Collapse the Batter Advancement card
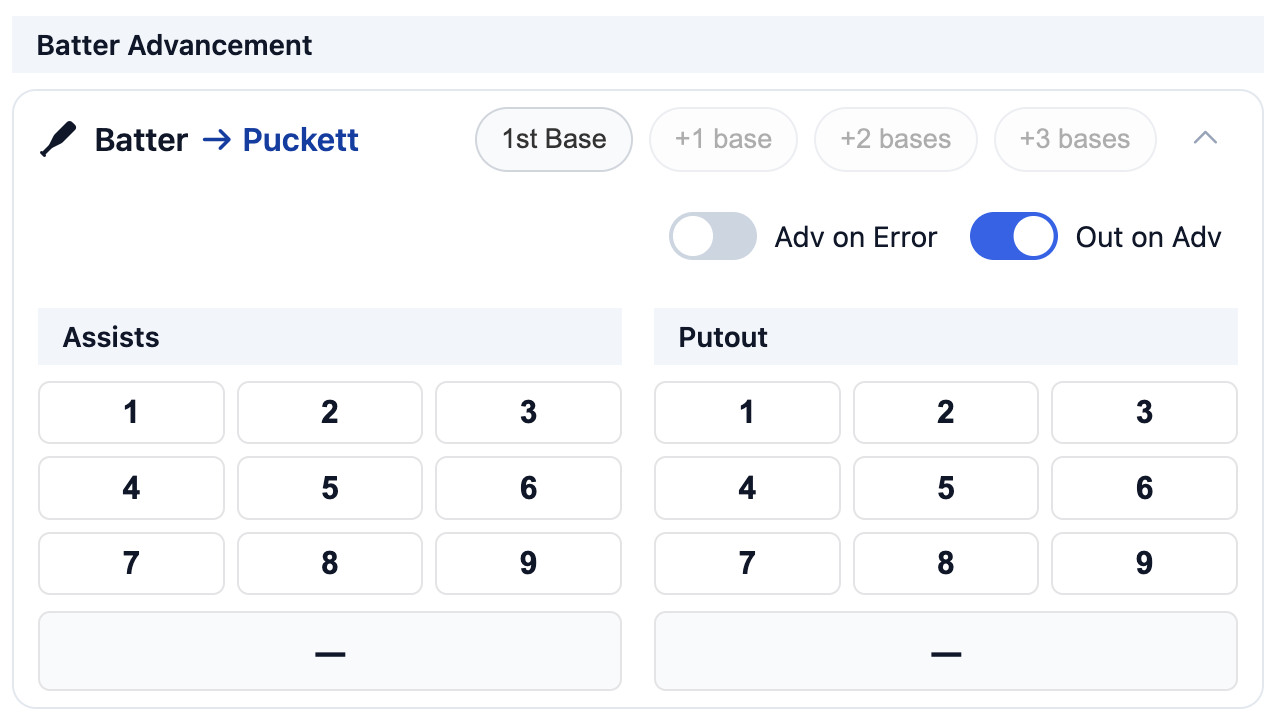The image size is (1278, 728). coord(1204,139)
